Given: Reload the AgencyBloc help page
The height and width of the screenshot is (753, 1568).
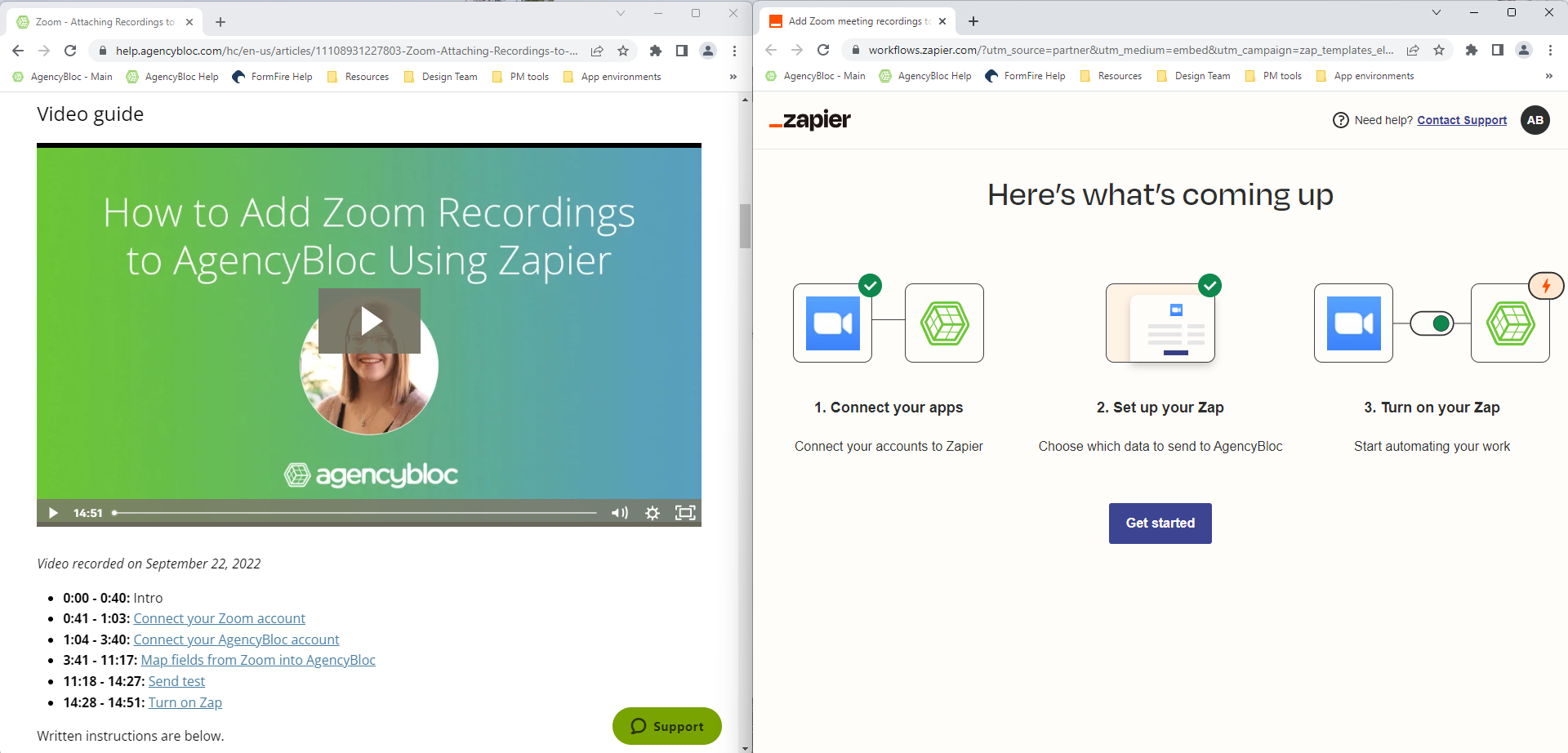Looking at the screenshot, I should coord(70,51).
